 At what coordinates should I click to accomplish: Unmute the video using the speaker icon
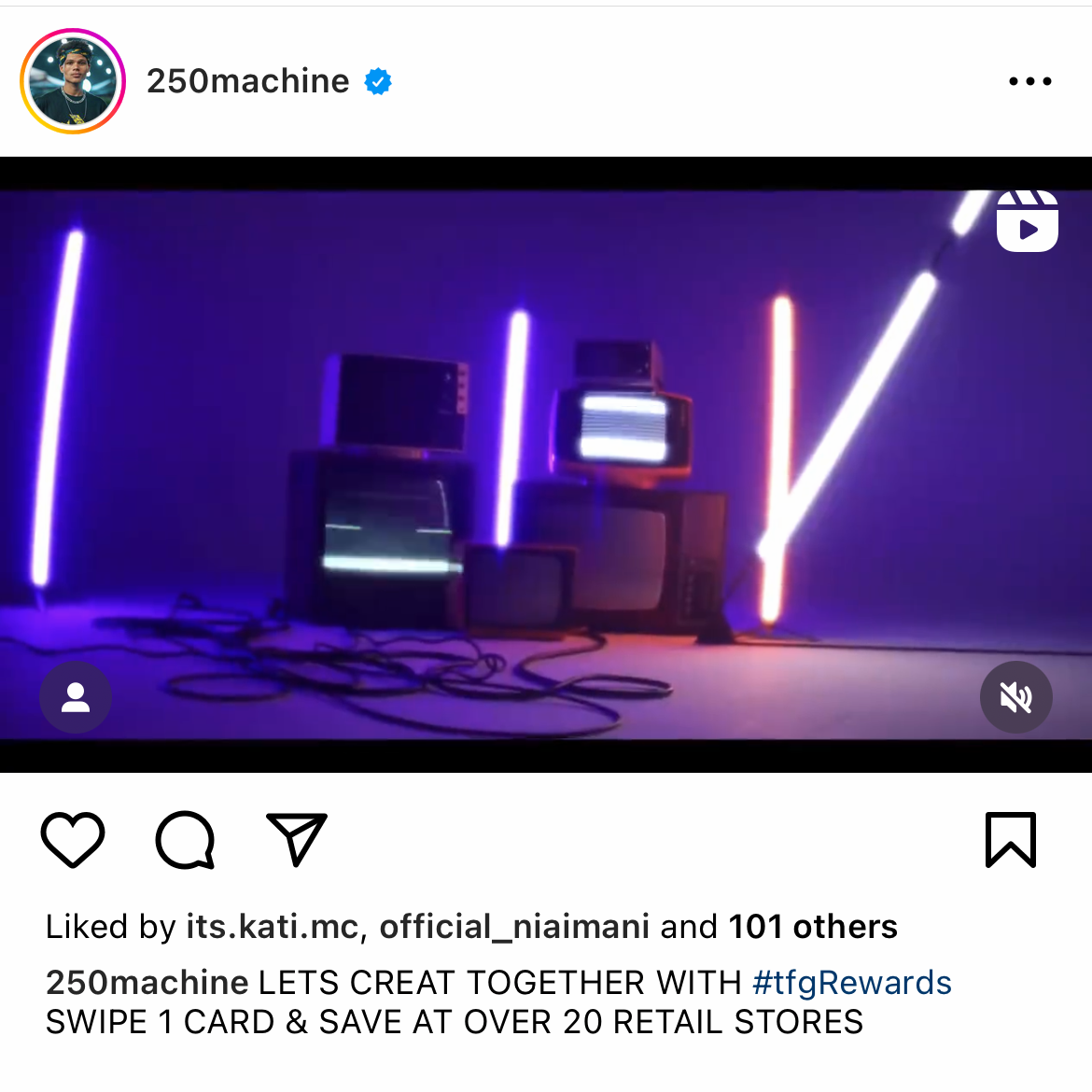click(1016, 697)
